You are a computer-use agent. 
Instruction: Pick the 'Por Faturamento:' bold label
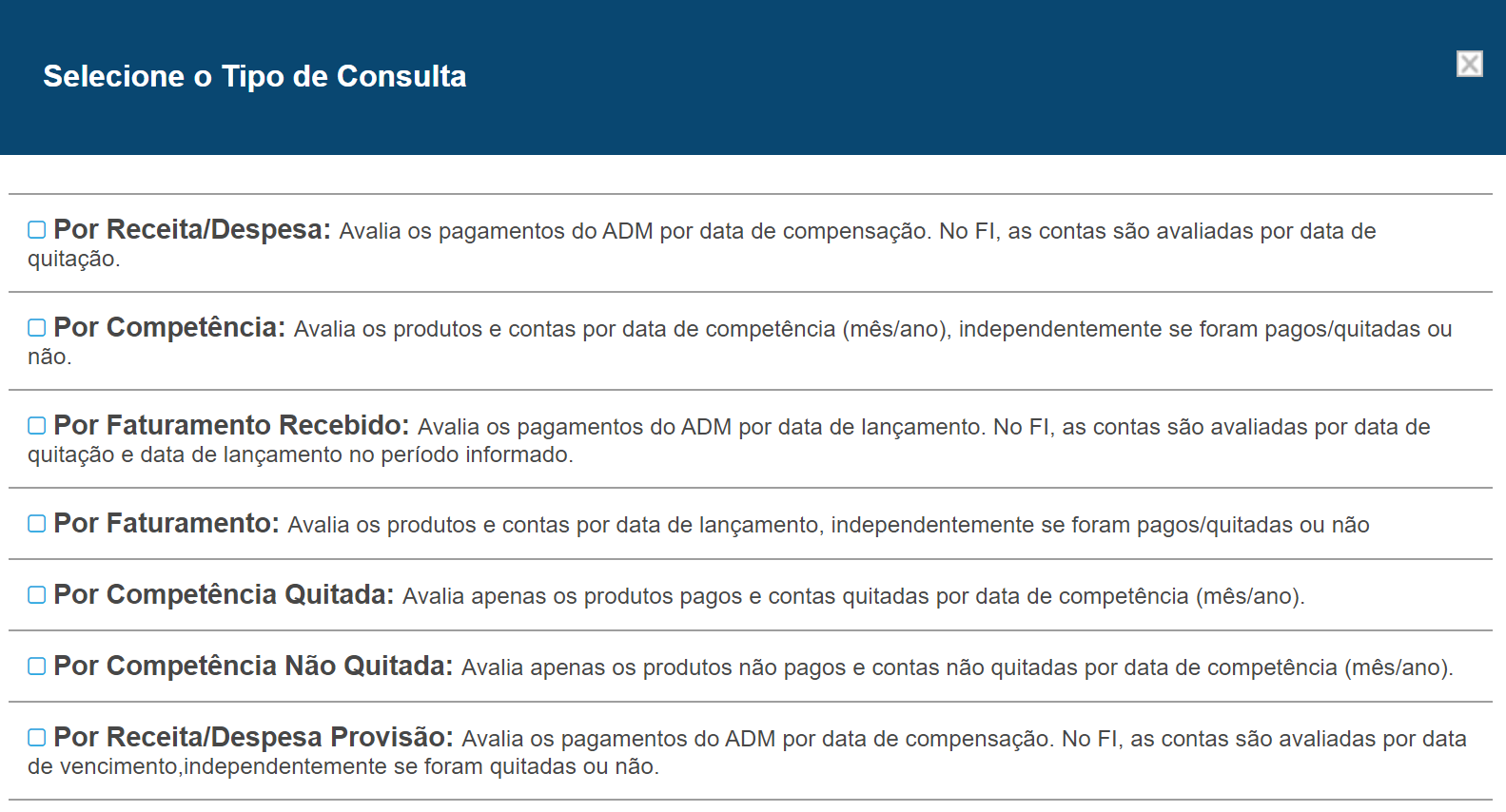[166, 524]
